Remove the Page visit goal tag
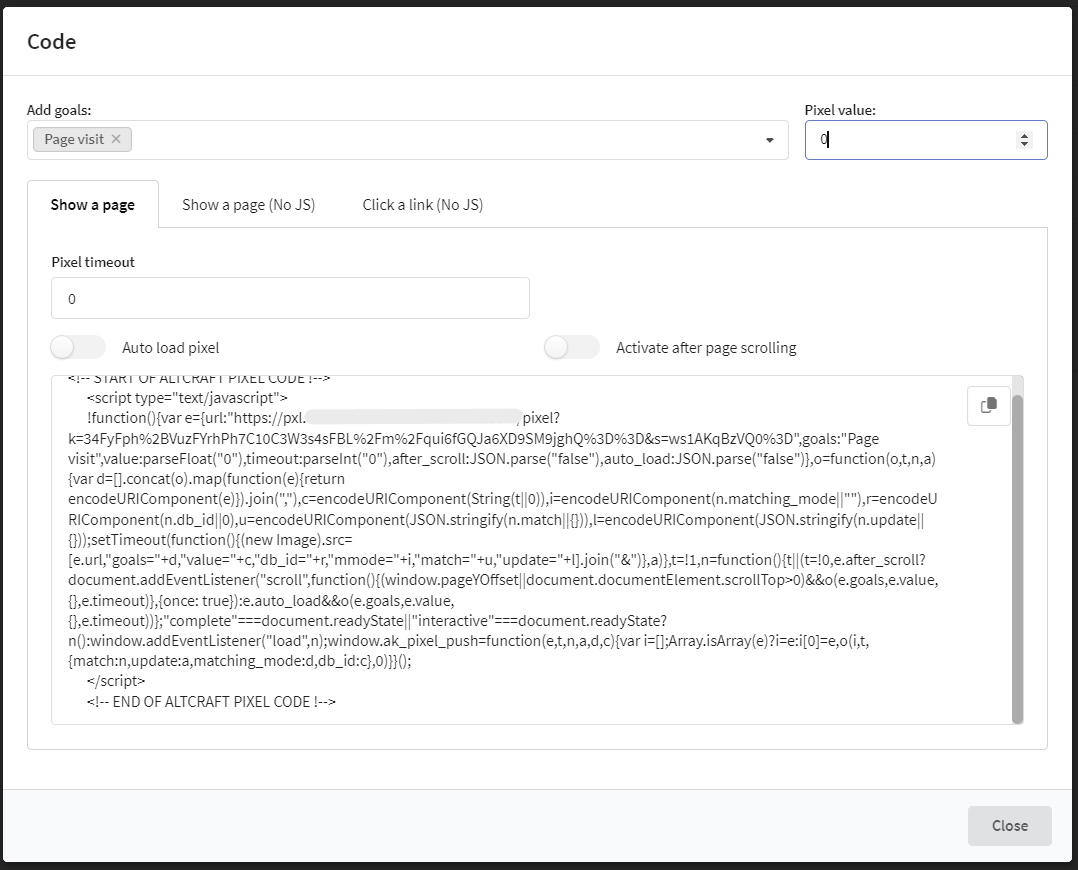Screen dimensions: 1078x870 click(x=116, y=139)
